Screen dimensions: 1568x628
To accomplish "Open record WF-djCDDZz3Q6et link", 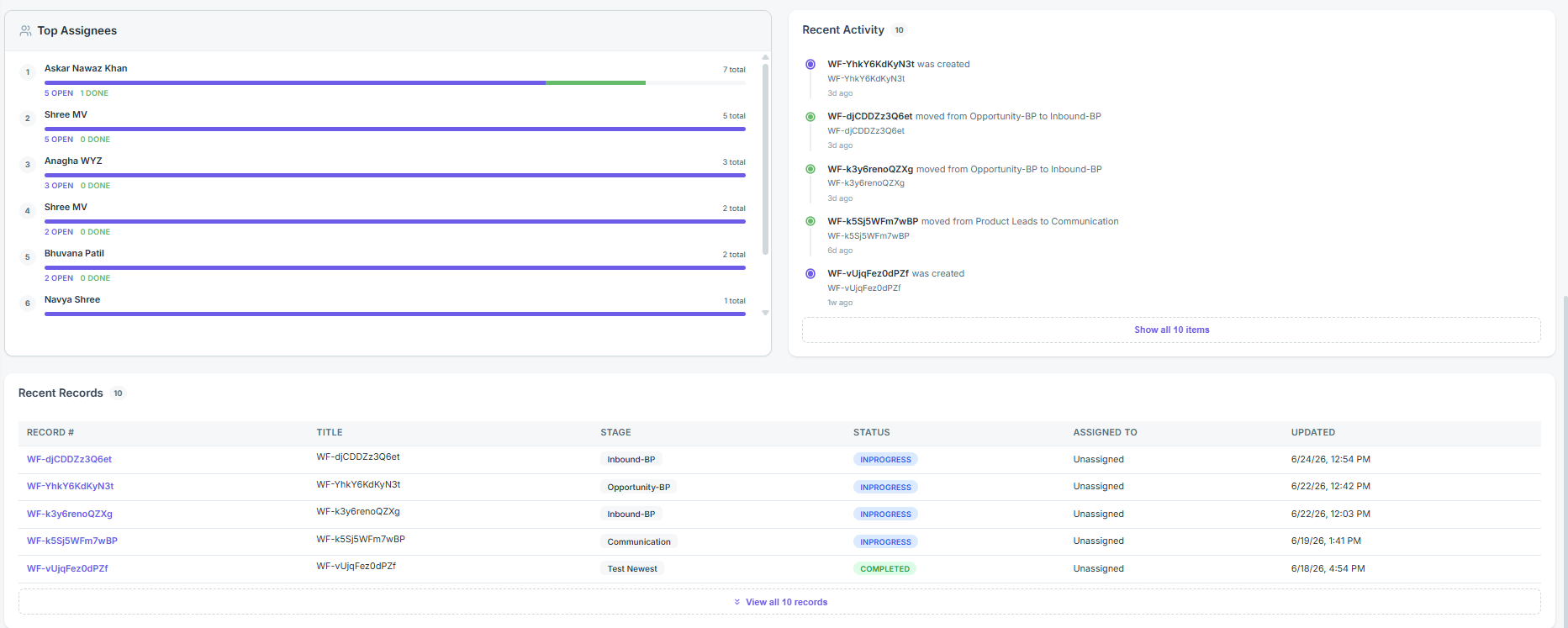I will coord(69,459).
